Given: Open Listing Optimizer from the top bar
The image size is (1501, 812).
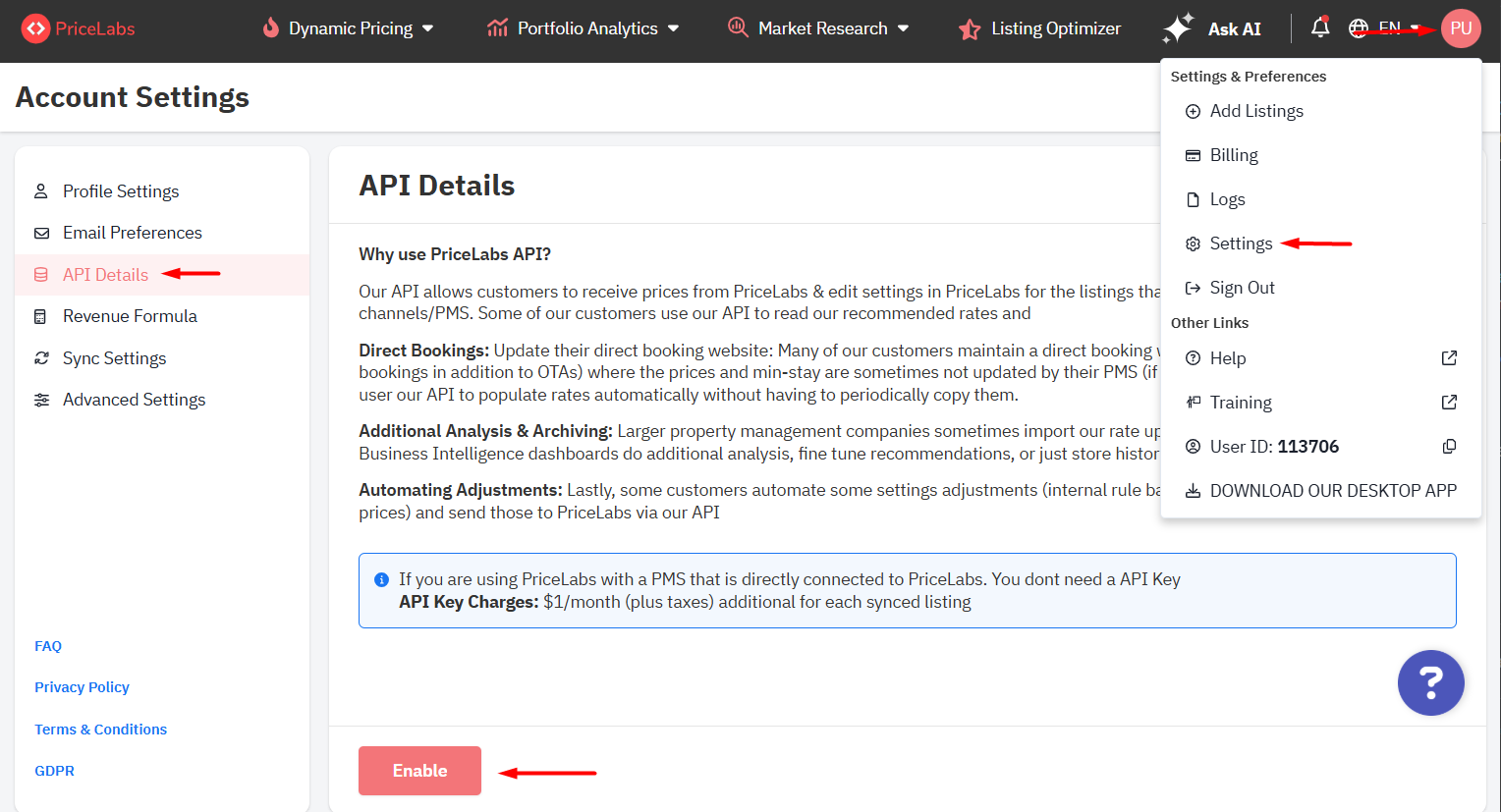Looking at the screenshot, I should 1040,28.
